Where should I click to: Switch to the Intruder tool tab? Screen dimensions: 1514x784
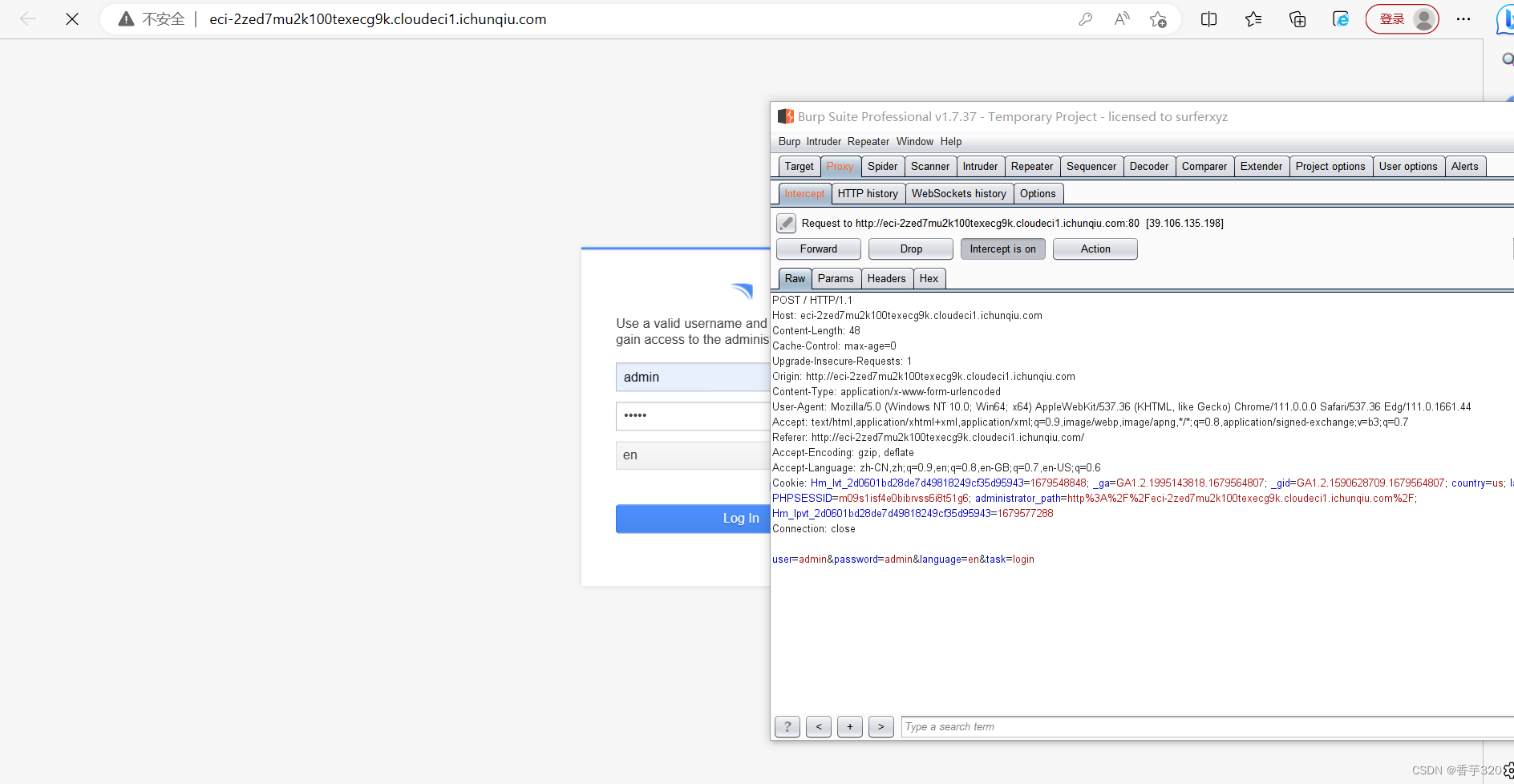click(x=980, y=167)
